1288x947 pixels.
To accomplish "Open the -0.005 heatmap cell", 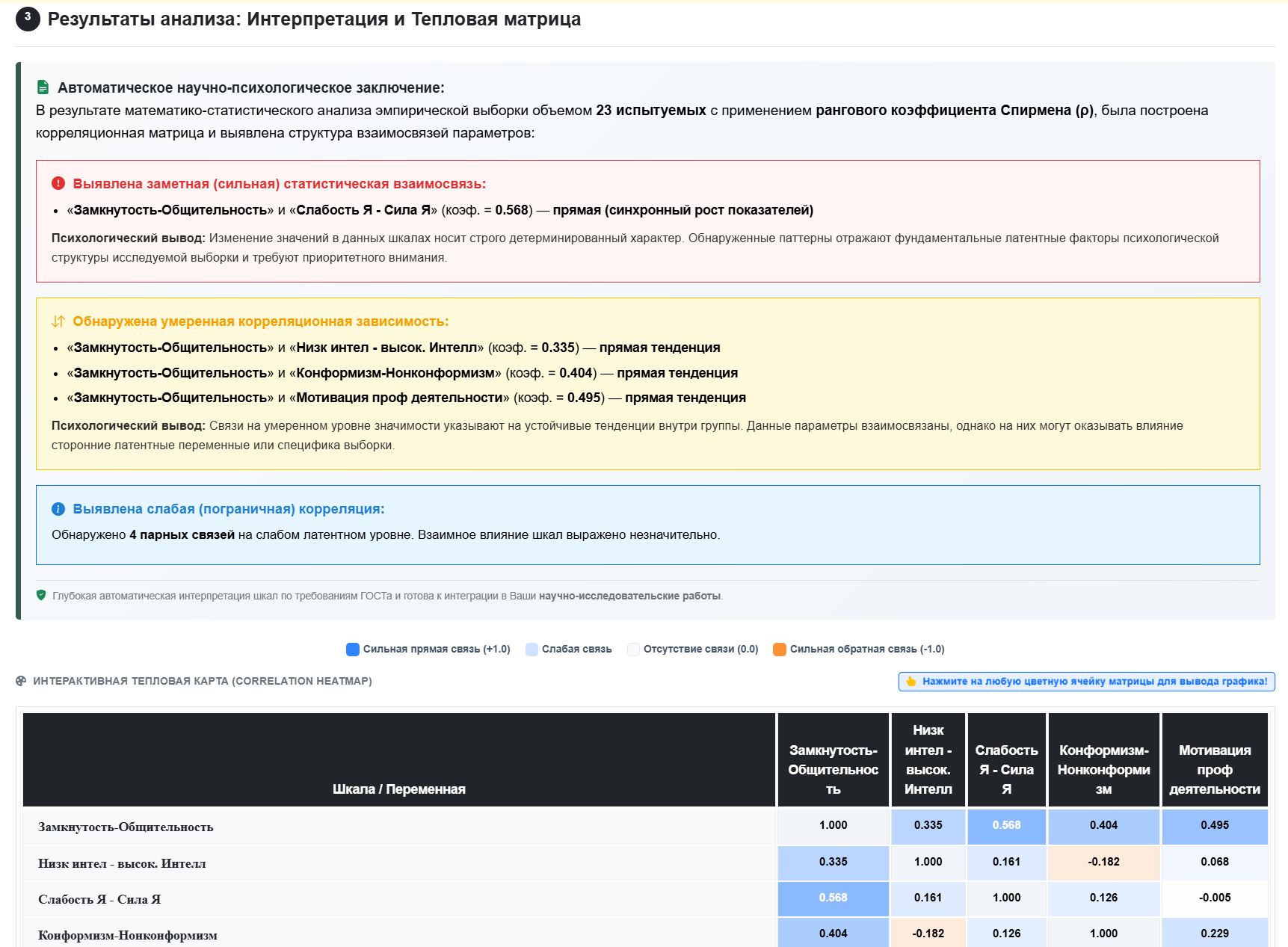I will coord(1215,898).
